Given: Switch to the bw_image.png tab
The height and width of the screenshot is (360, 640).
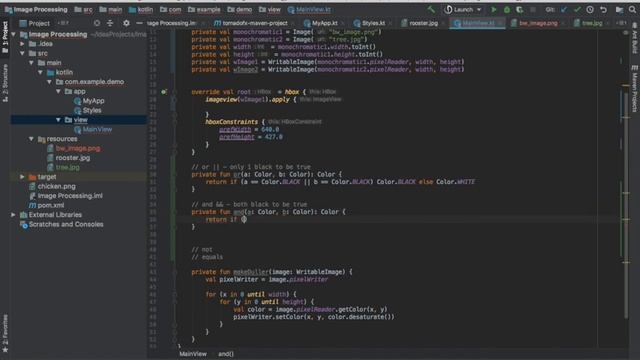Looking at the screenshot, I should (537, 23).
